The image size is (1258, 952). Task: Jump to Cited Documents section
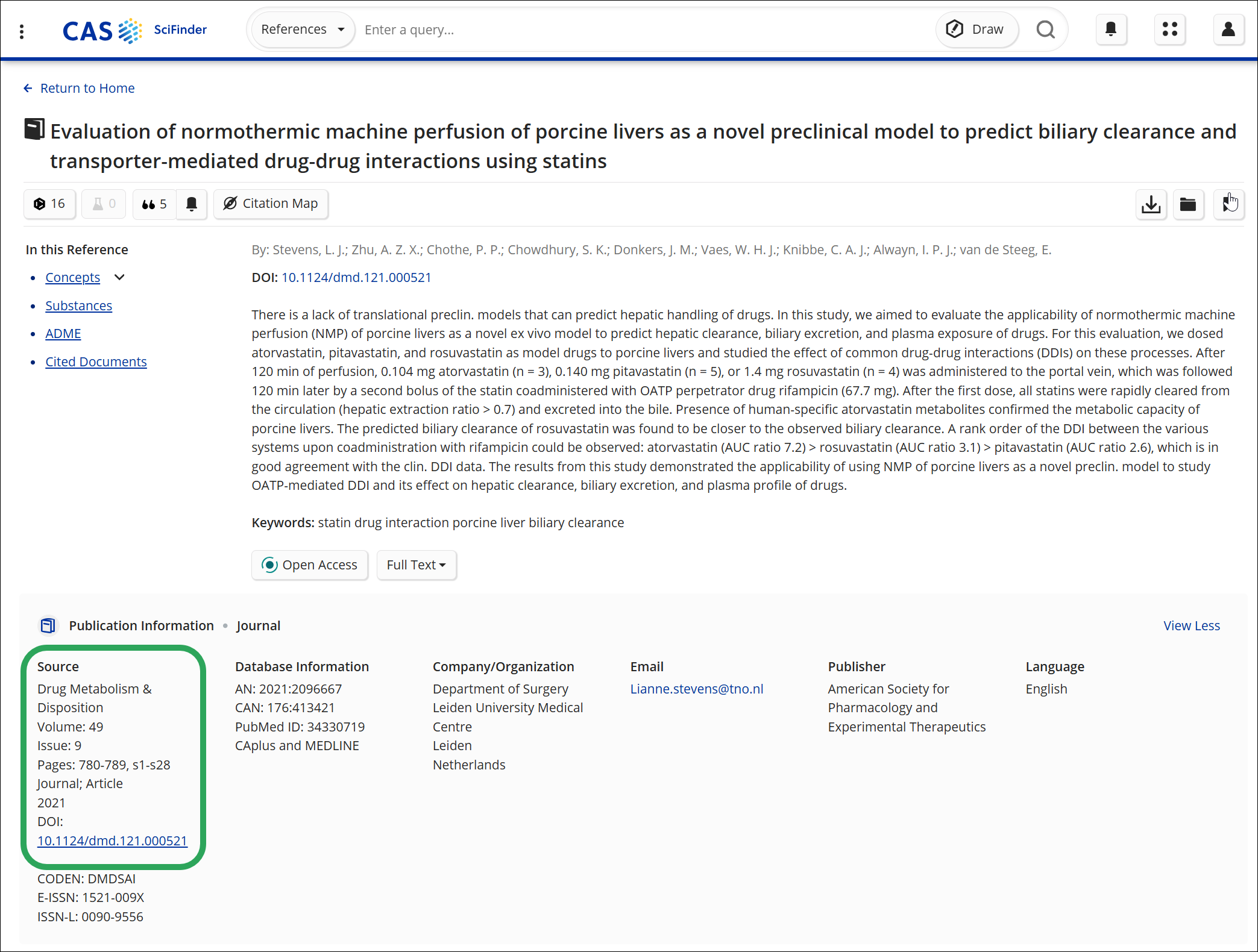(96, 362)
